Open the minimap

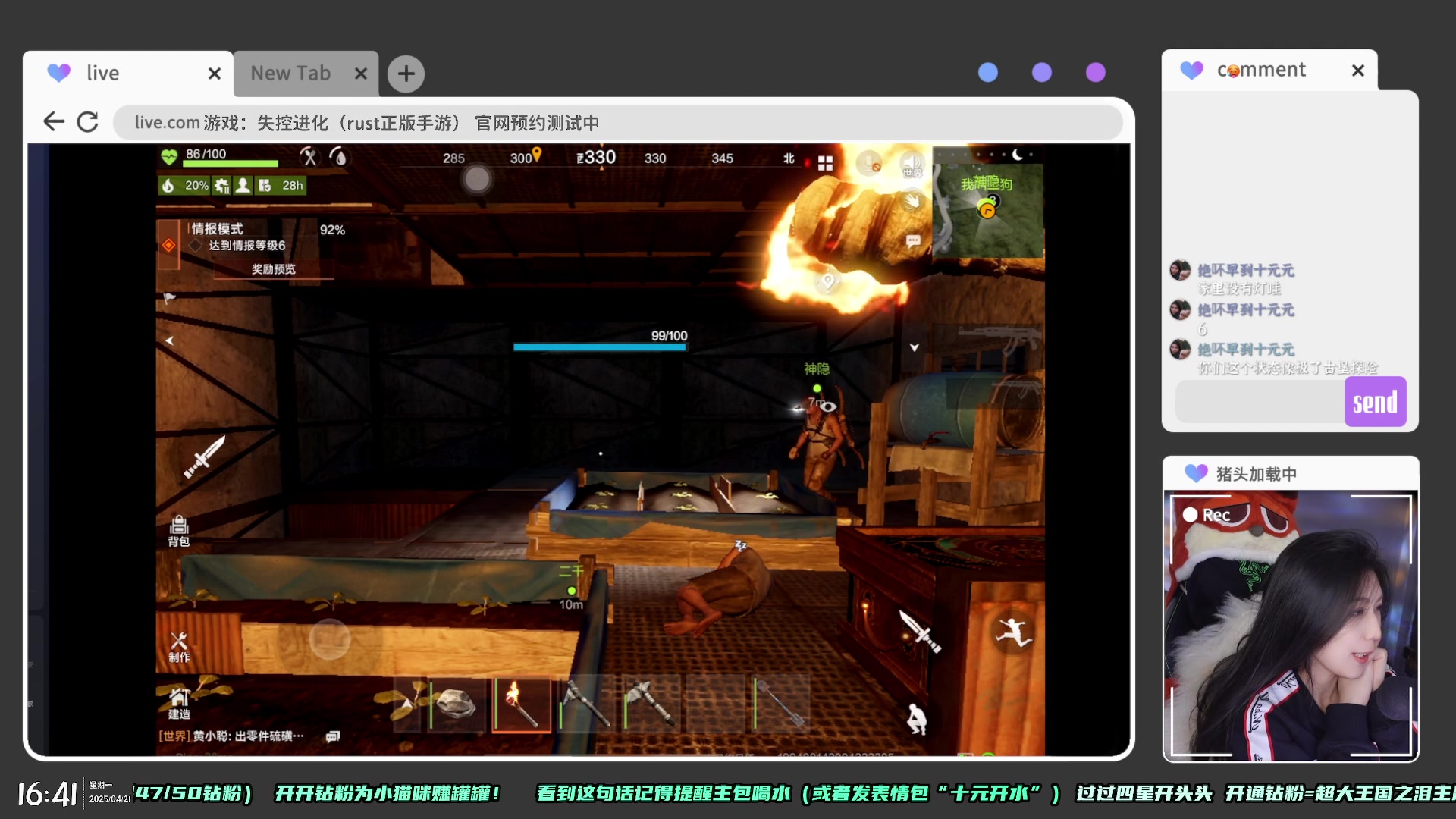click(x=988, y=212)
